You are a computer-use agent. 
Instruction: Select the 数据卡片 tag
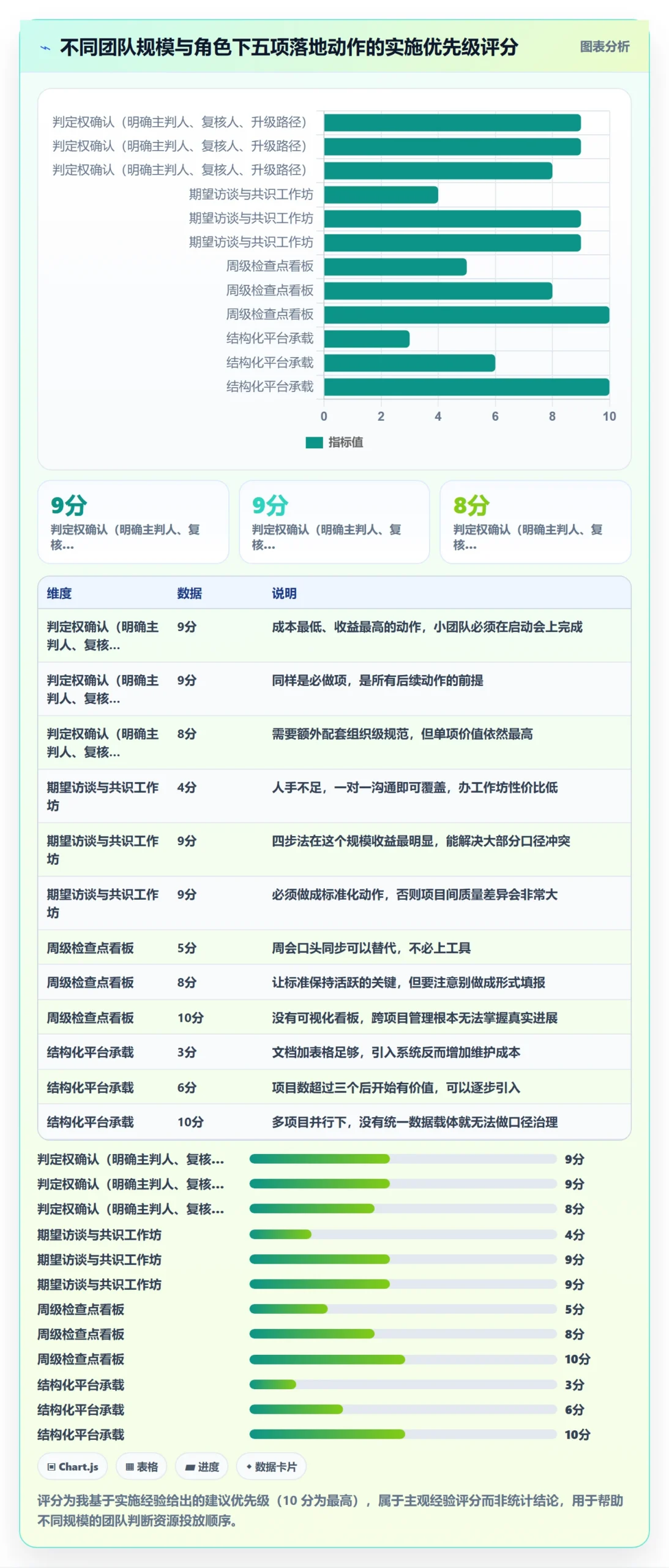[x=271, y=1466]
